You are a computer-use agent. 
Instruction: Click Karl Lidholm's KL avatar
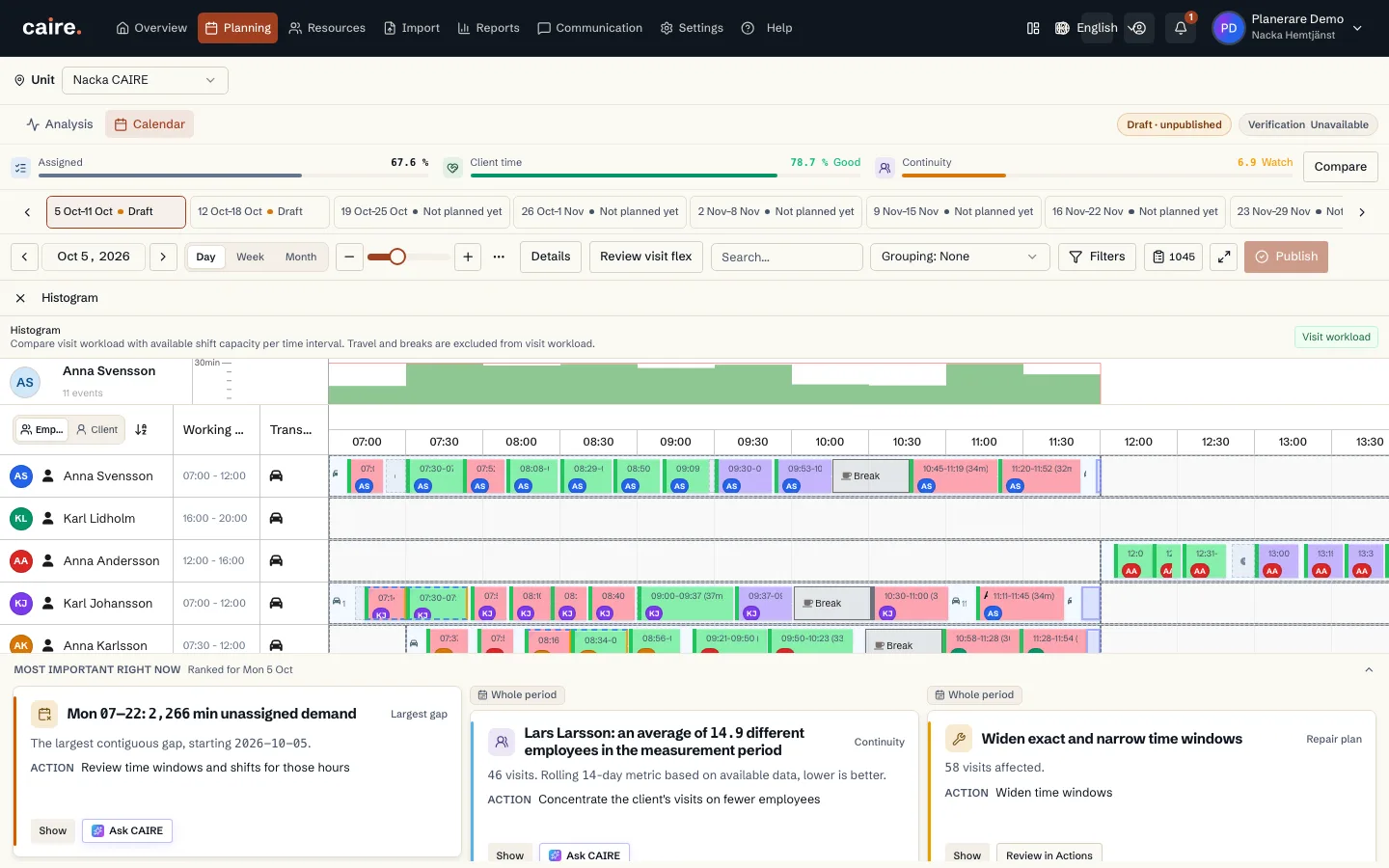(21, 518)
